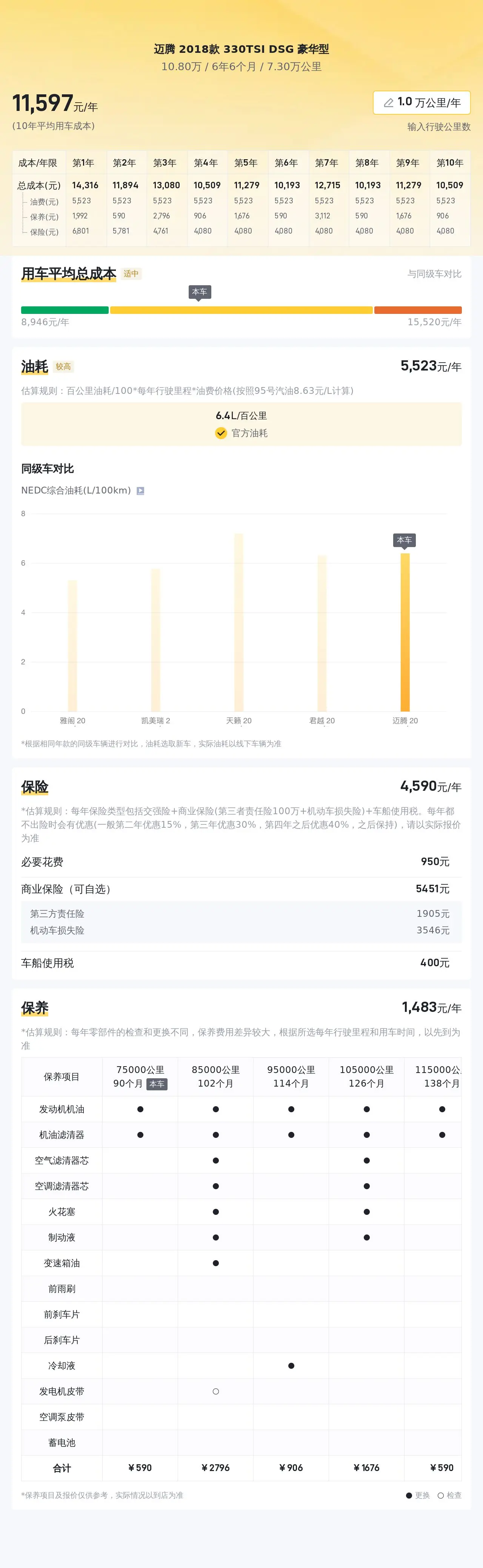
Task: Click the 凯美瑞 label under the chart
Action: (155, 721)
